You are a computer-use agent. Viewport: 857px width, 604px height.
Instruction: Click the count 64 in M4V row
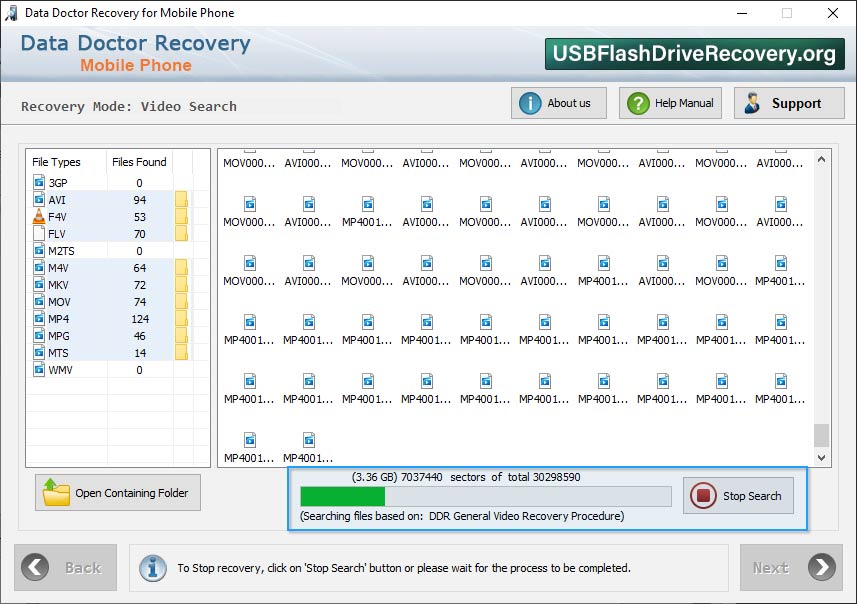point(139,268)
